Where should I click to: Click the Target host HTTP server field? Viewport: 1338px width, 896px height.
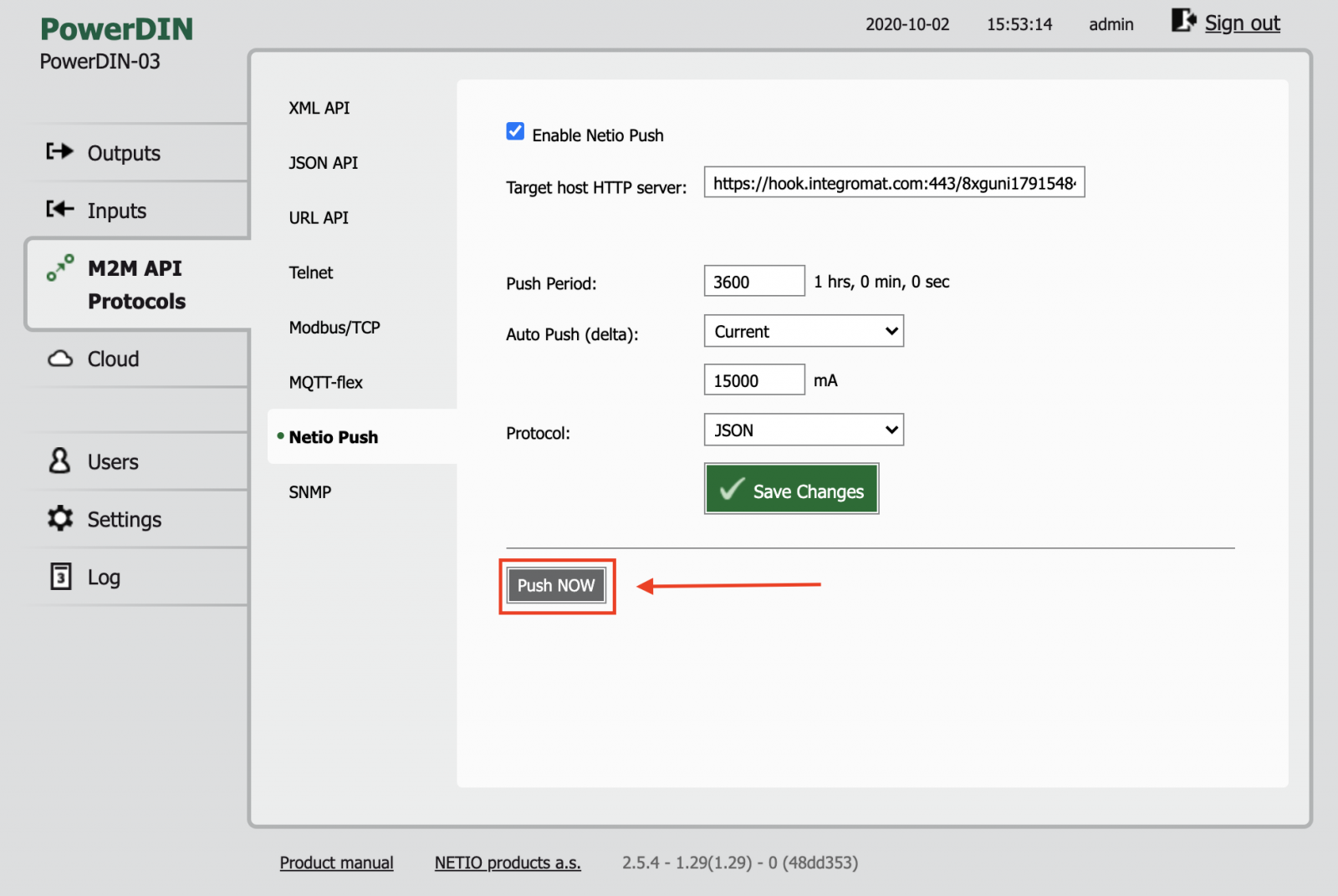click(894, 182)
